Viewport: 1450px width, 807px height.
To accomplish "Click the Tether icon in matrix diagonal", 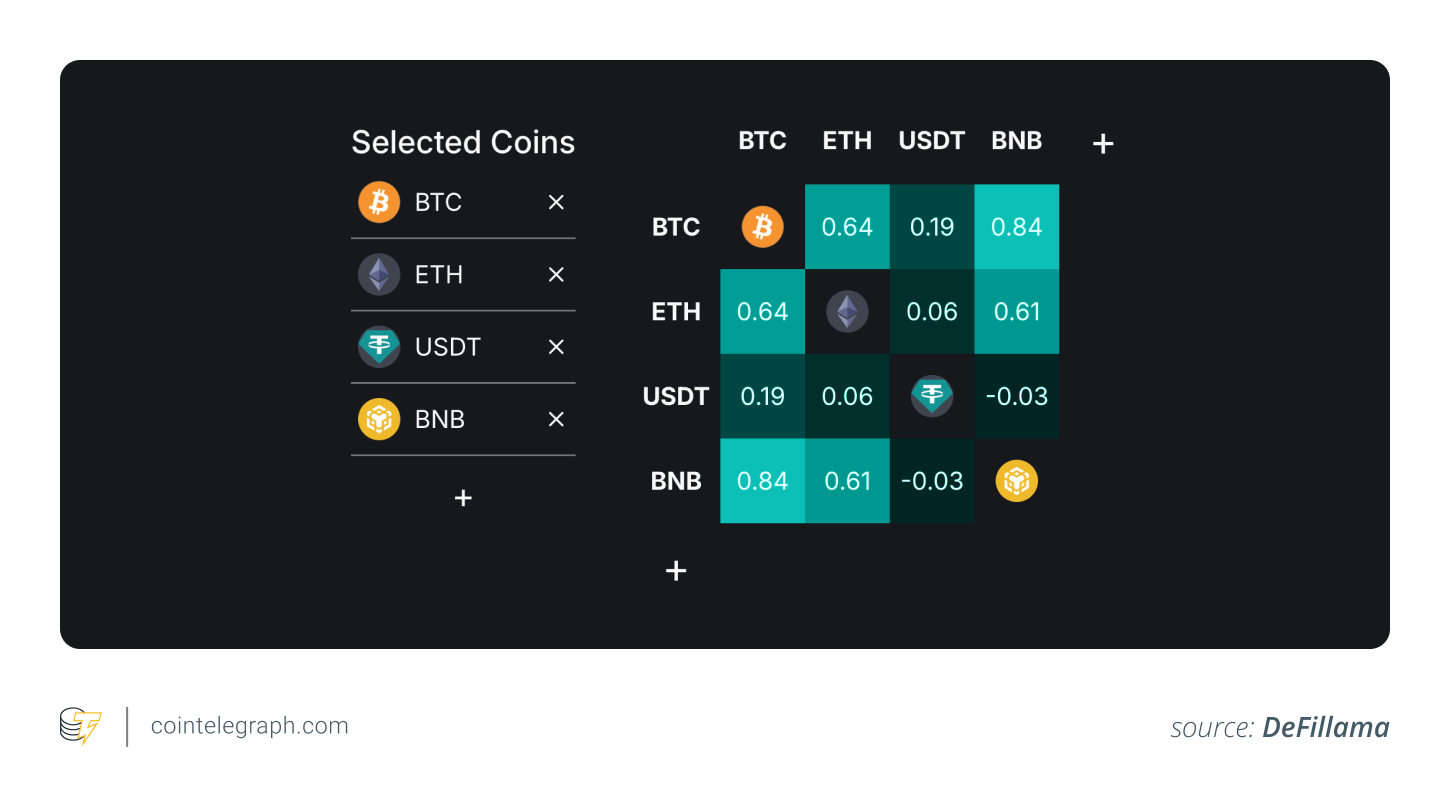I will 932,396.
